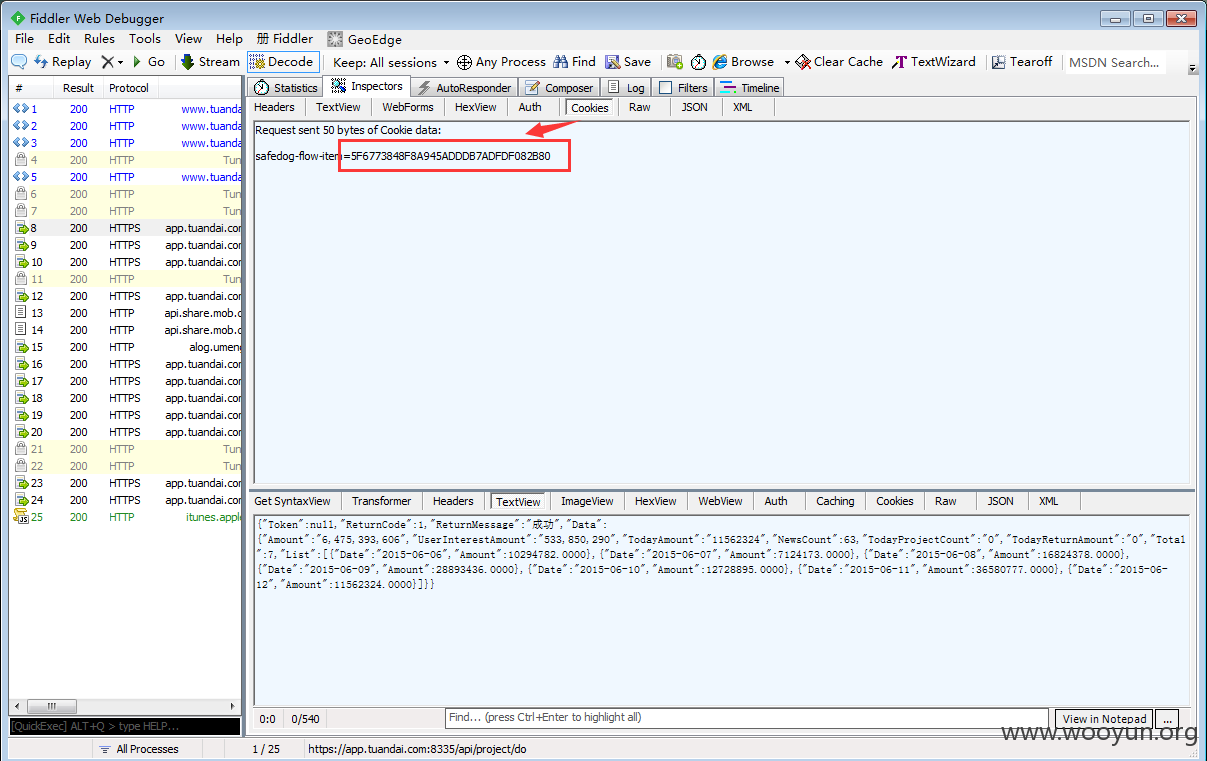Click the ellipsis button beside View in Notepad
Viewport: 1207px width, 761px height.
tap(1166, 719)
